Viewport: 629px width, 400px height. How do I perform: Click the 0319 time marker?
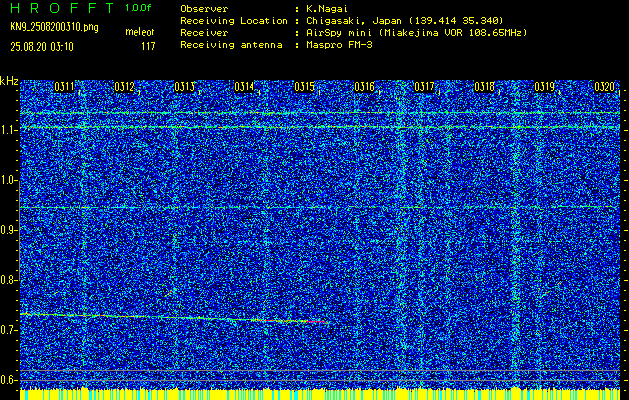coord(544,87)
